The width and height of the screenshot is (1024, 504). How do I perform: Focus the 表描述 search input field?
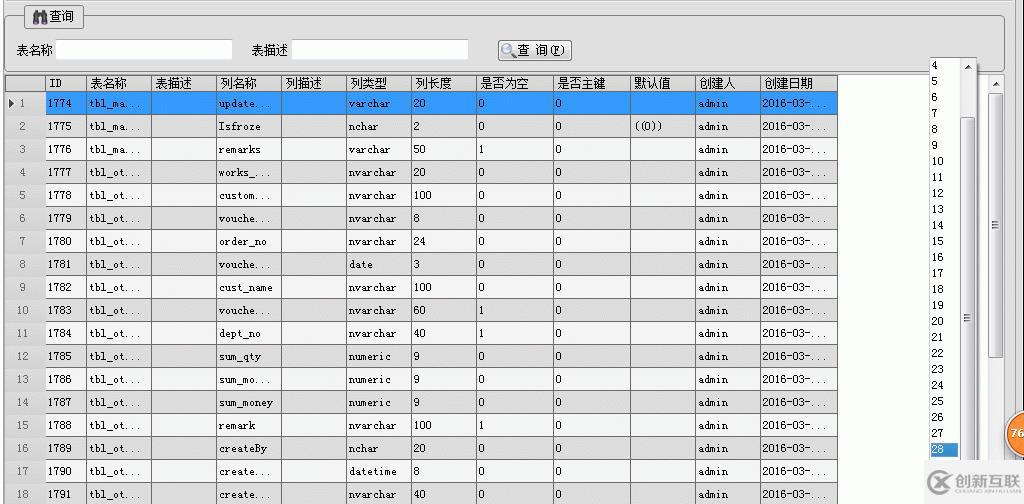click(379, 50)
